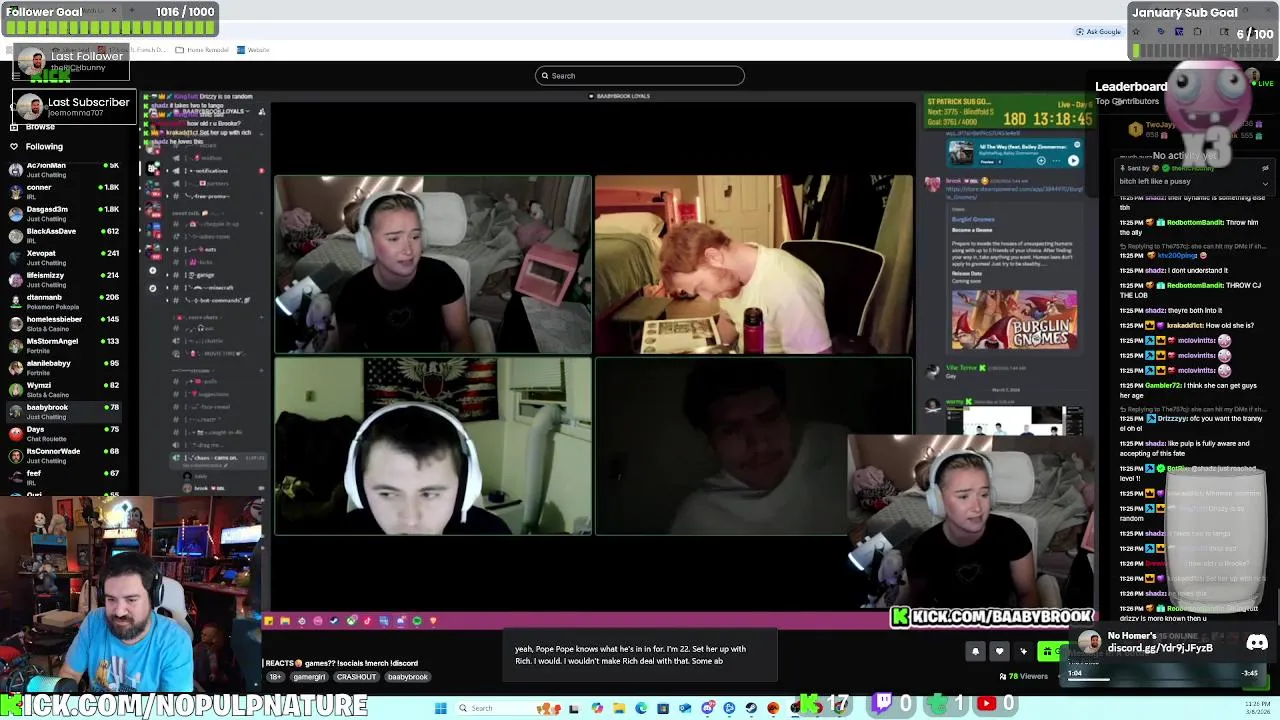Screen dimensions: 1280x720
Task: Click the 78 Viewers count
Action: pyautogui.click(x=1024, y=677)
